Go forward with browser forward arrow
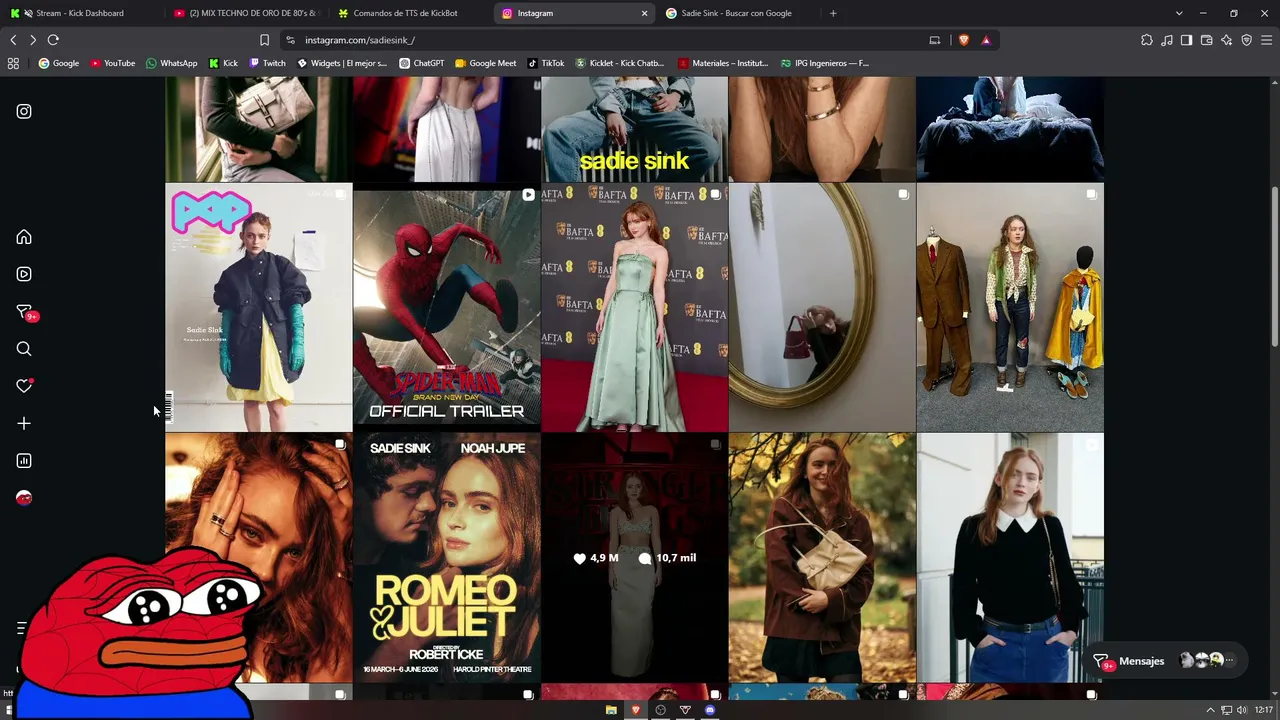The image size is (1280, 720). coord(33,40)
